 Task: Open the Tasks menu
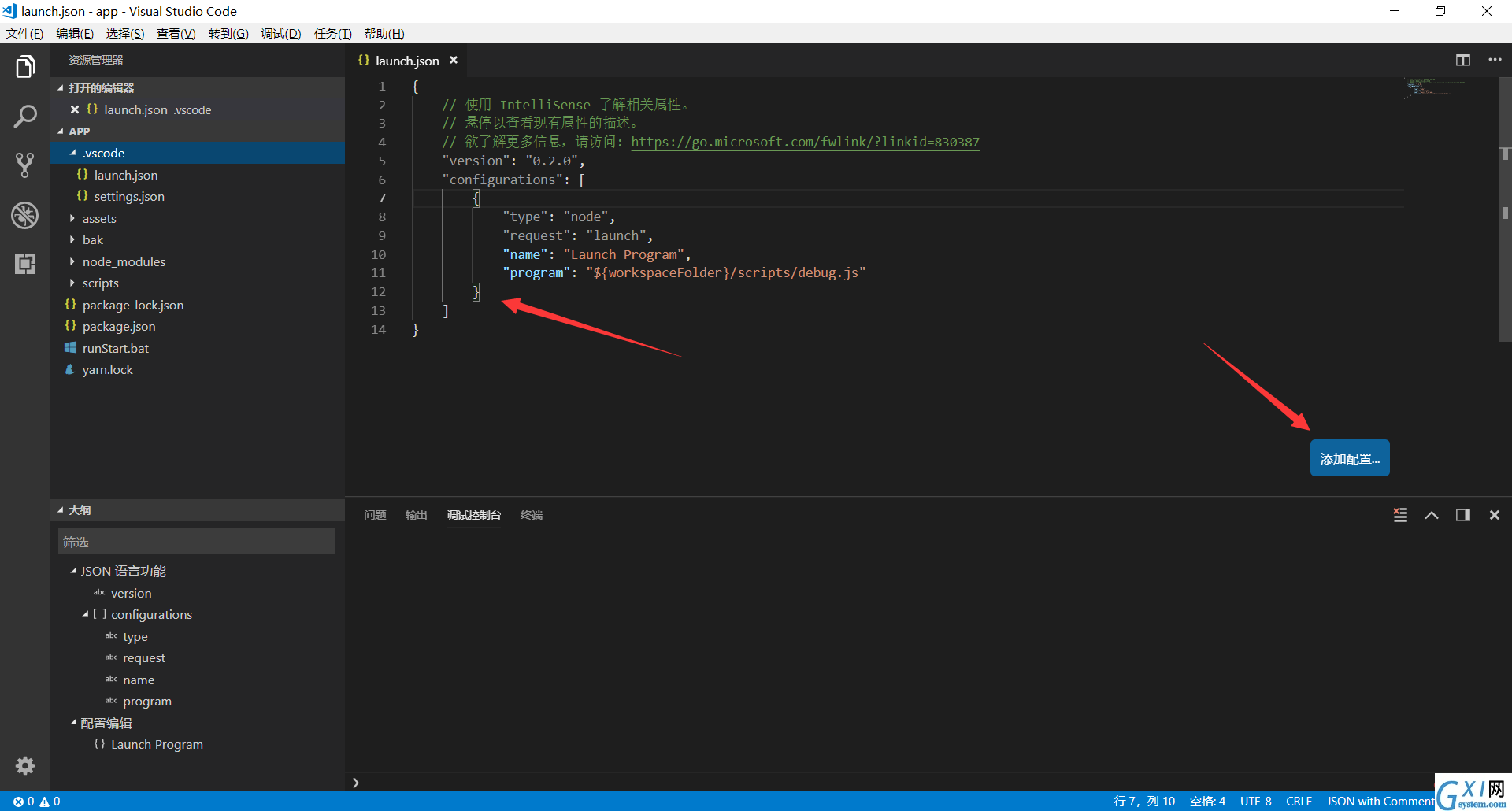click(x=332, y=33)
